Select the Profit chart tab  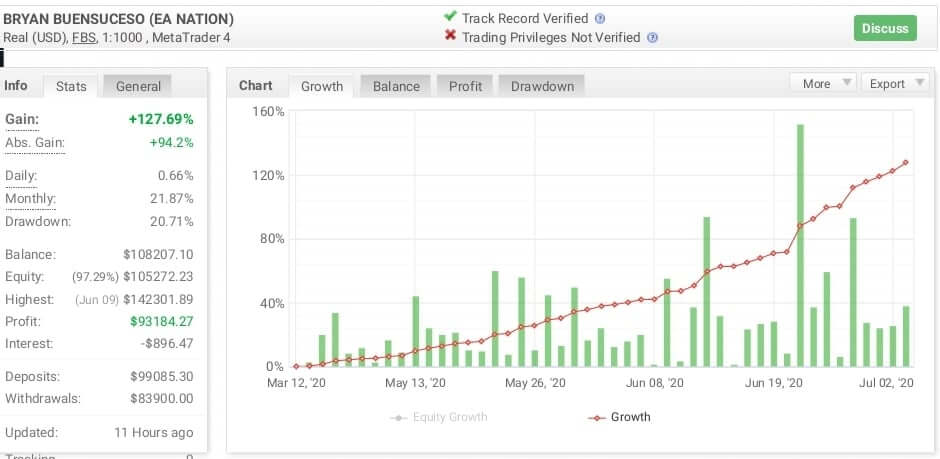(465, 86)
